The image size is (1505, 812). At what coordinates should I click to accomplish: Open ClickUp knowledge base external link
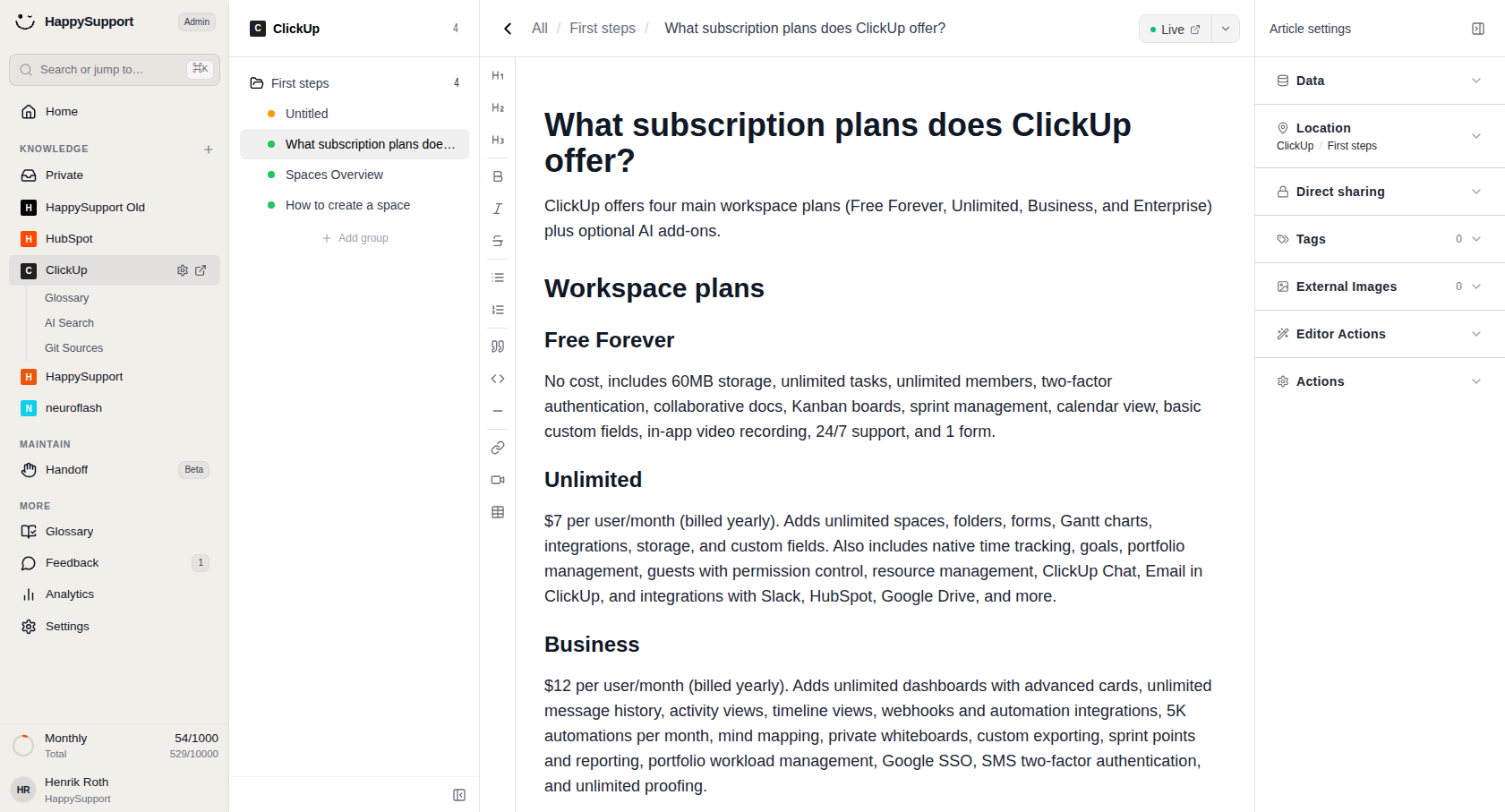(201, 270)
